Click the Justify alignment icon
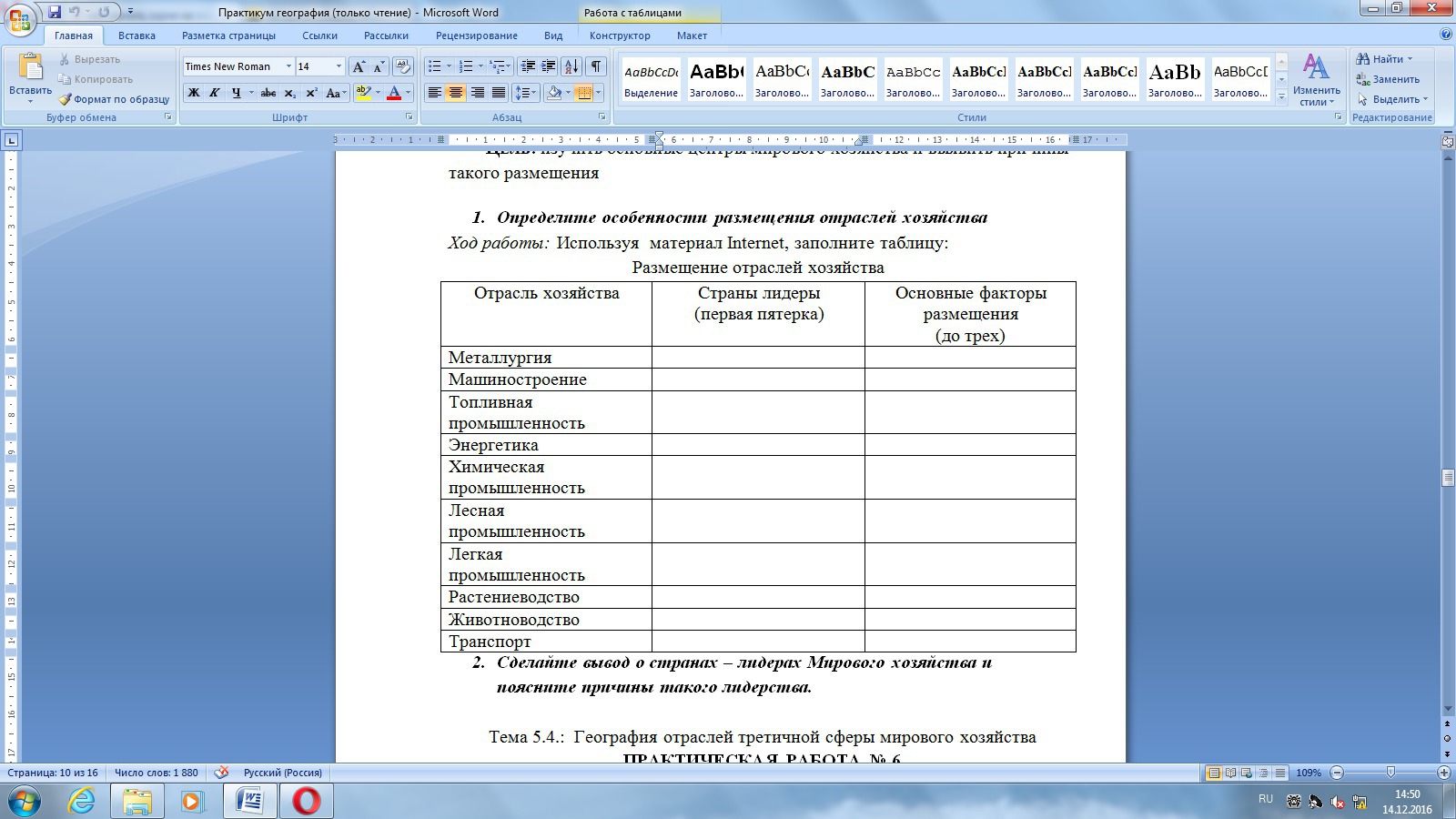 tap(499, 93)
